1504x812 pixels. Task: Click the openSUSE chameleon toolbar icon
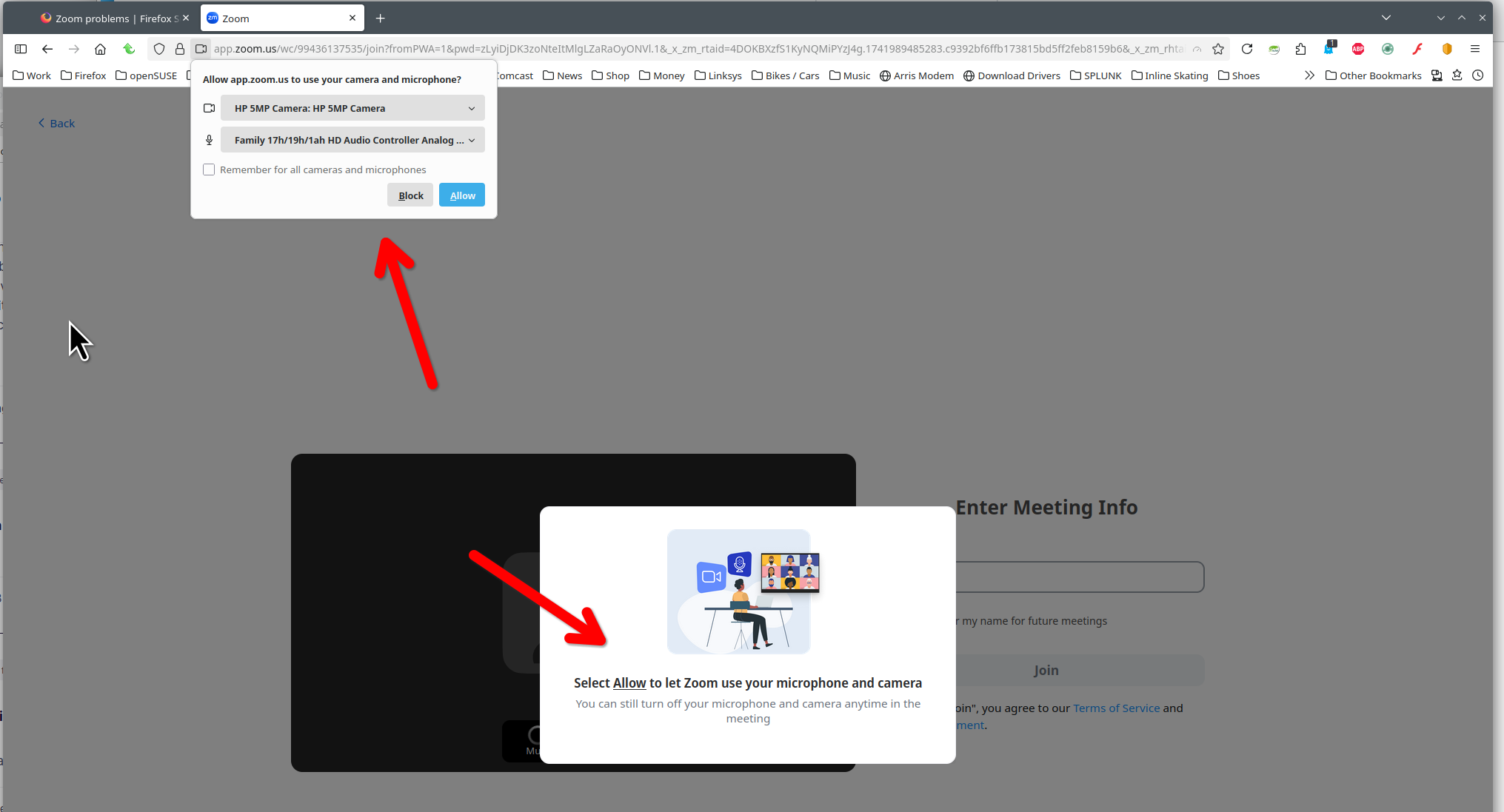coord(1274,49)
